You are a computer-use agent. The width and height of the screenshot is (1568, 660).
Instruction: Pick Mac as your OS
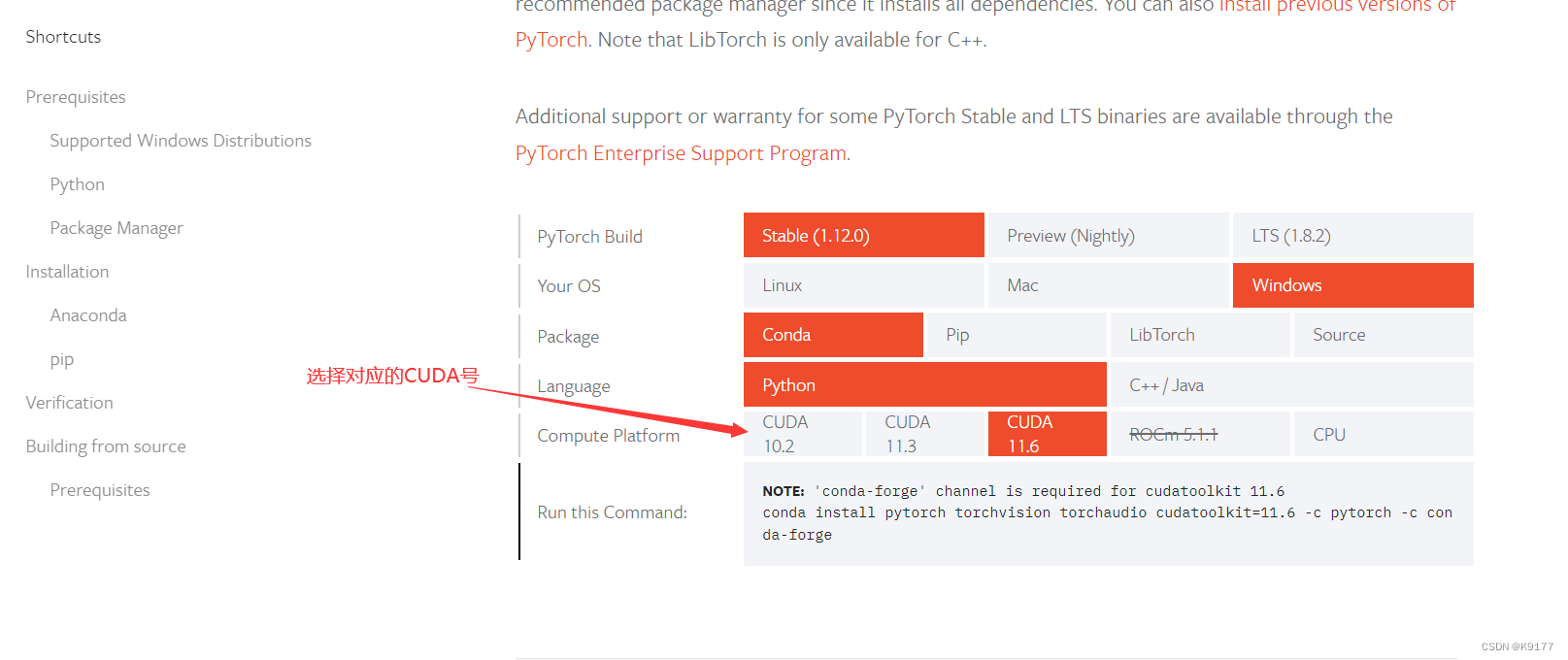click(x=1107, y=285)
